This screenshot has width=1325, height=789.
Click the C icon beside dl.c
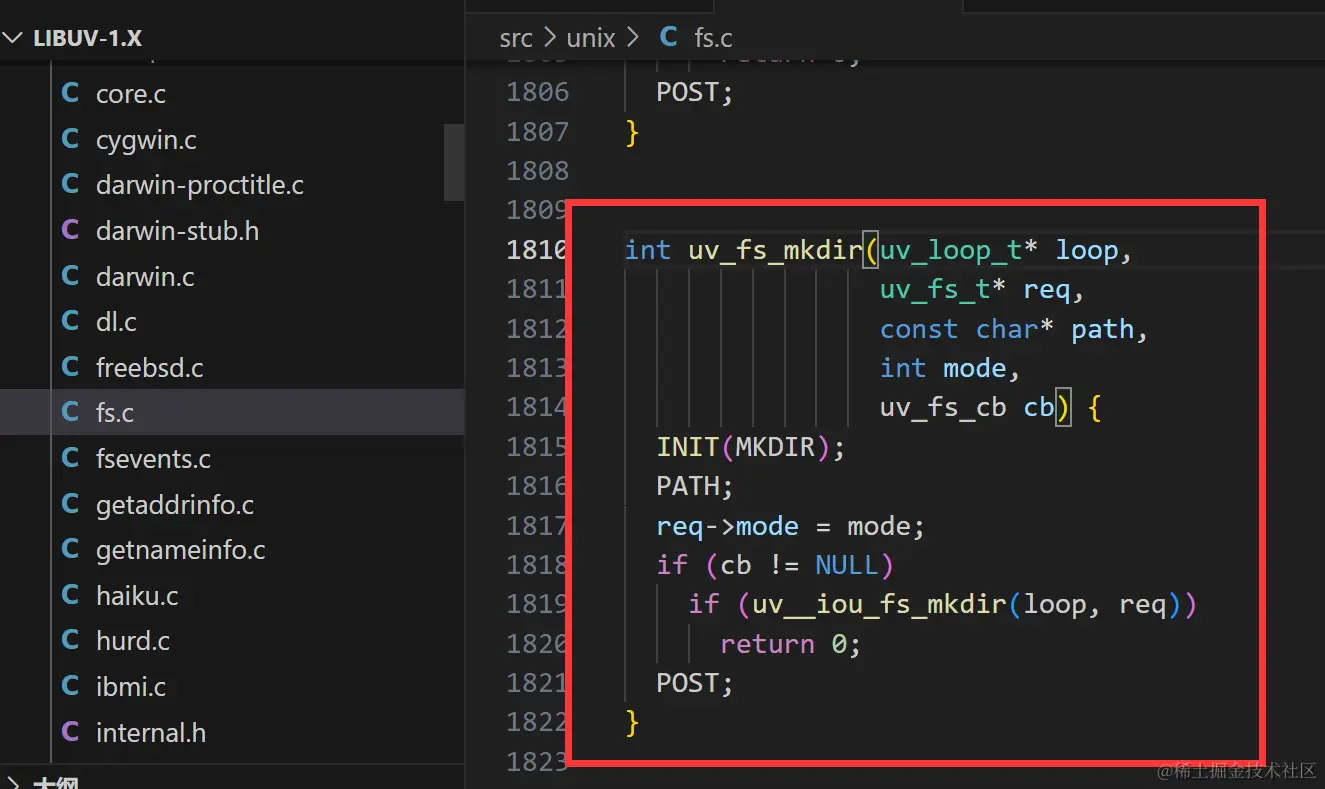(x=69, y=321)
